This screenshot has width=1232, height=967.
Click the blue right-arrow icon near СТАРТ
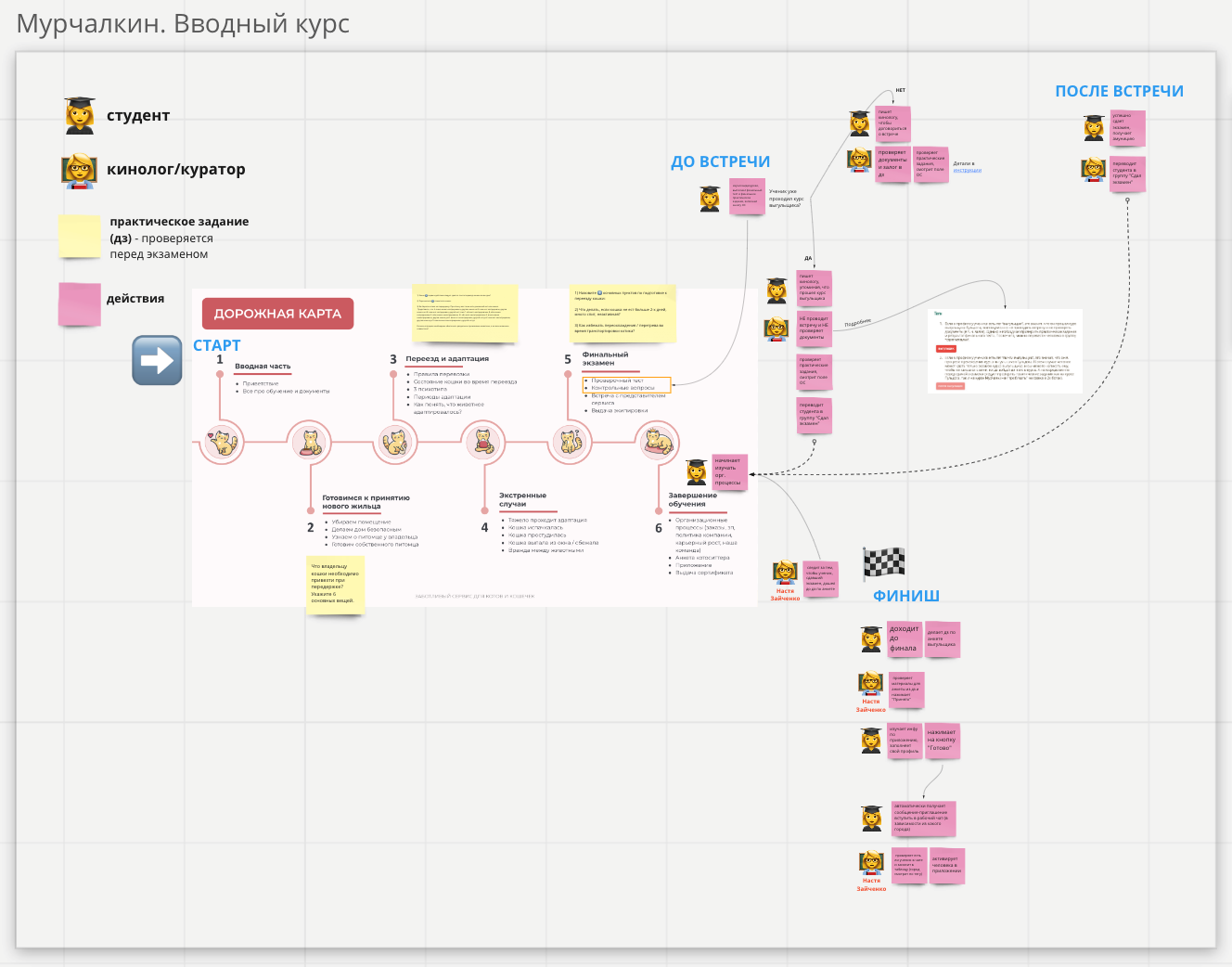[157, 360]
